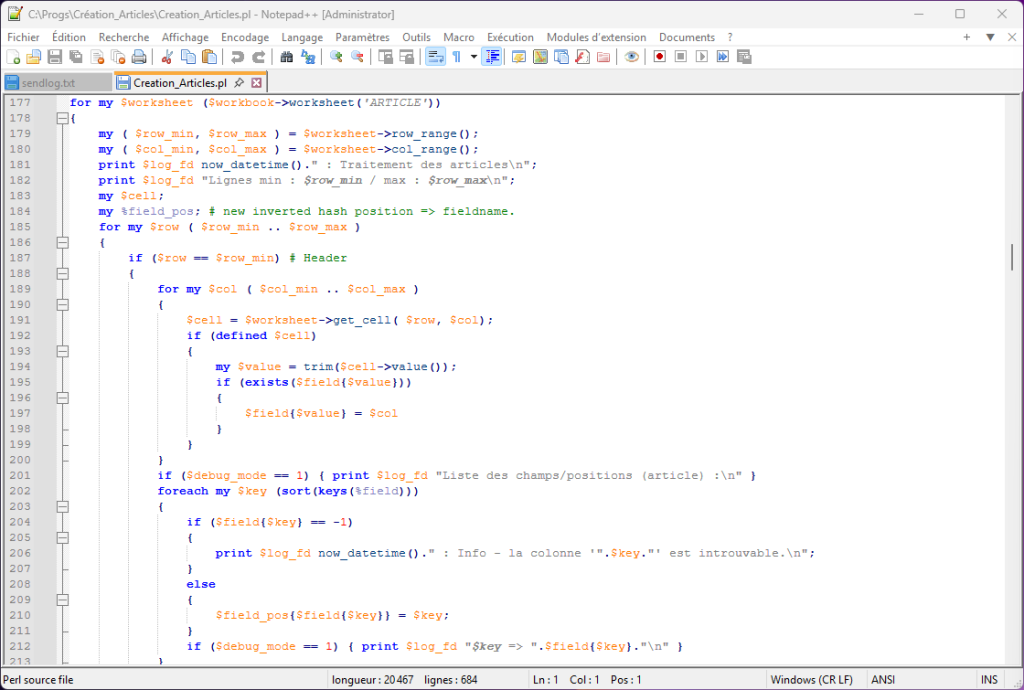Screen dimensions: 1024x690
Task: Show the Document Map panel icon
Action: click(x=540, y=57)
